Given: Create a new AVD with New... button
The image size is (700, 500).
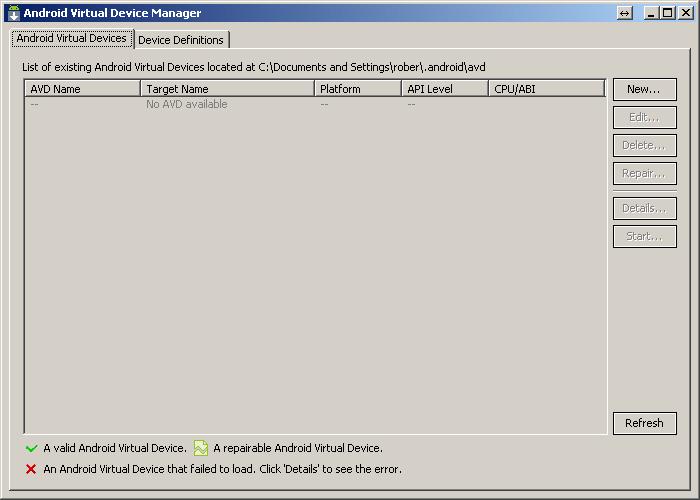Looking at the screenshot, I should coord(644,89).
